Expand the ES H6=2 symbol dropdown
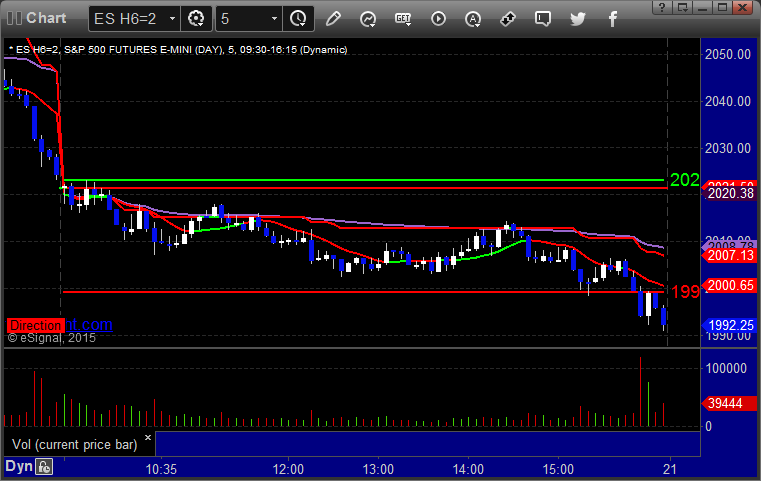Image resolution: width=761 pixels, height=481 pixels. [x=172, y=19]
